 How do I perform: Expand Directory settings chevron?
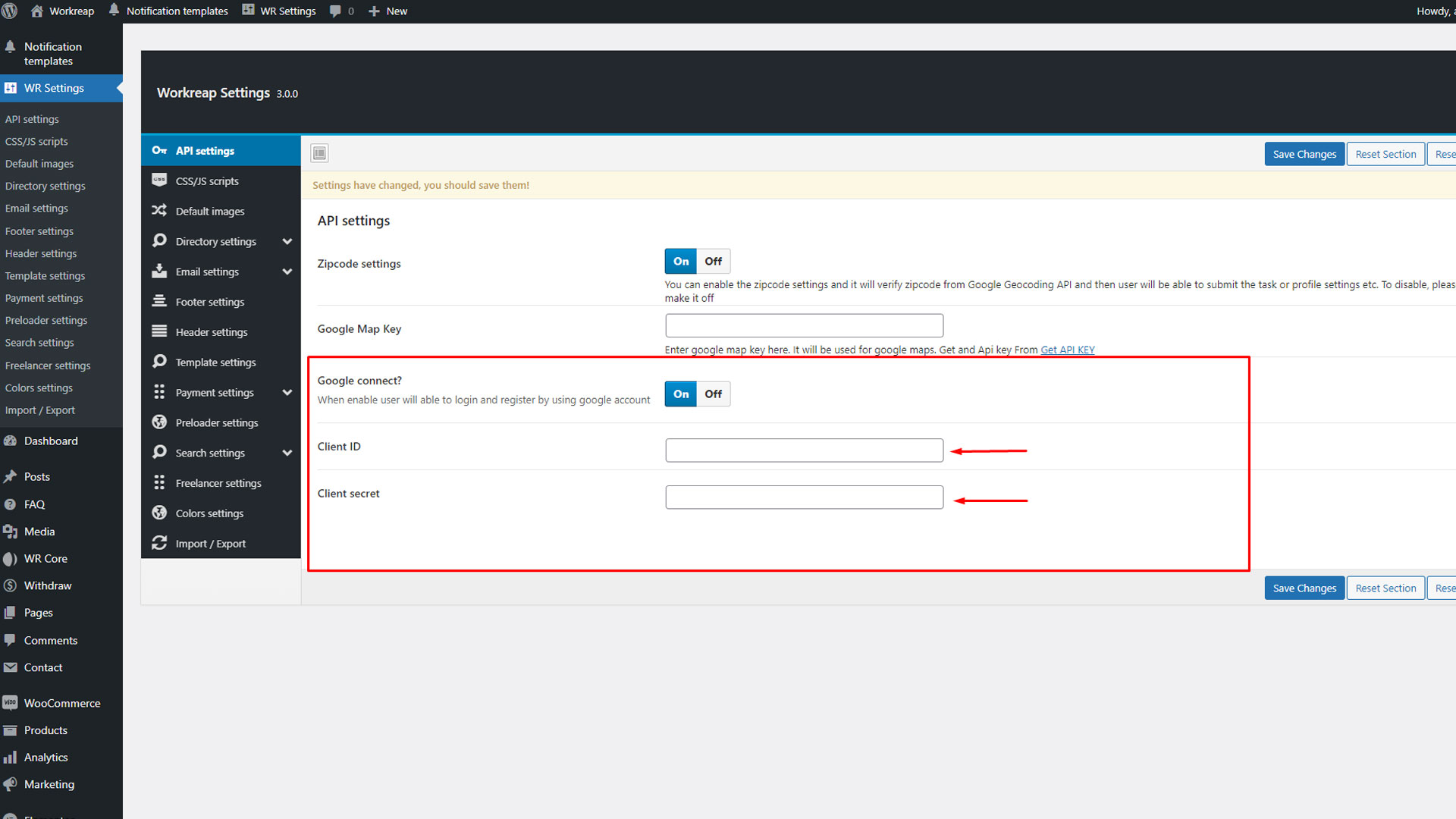(x=287, y=241)
